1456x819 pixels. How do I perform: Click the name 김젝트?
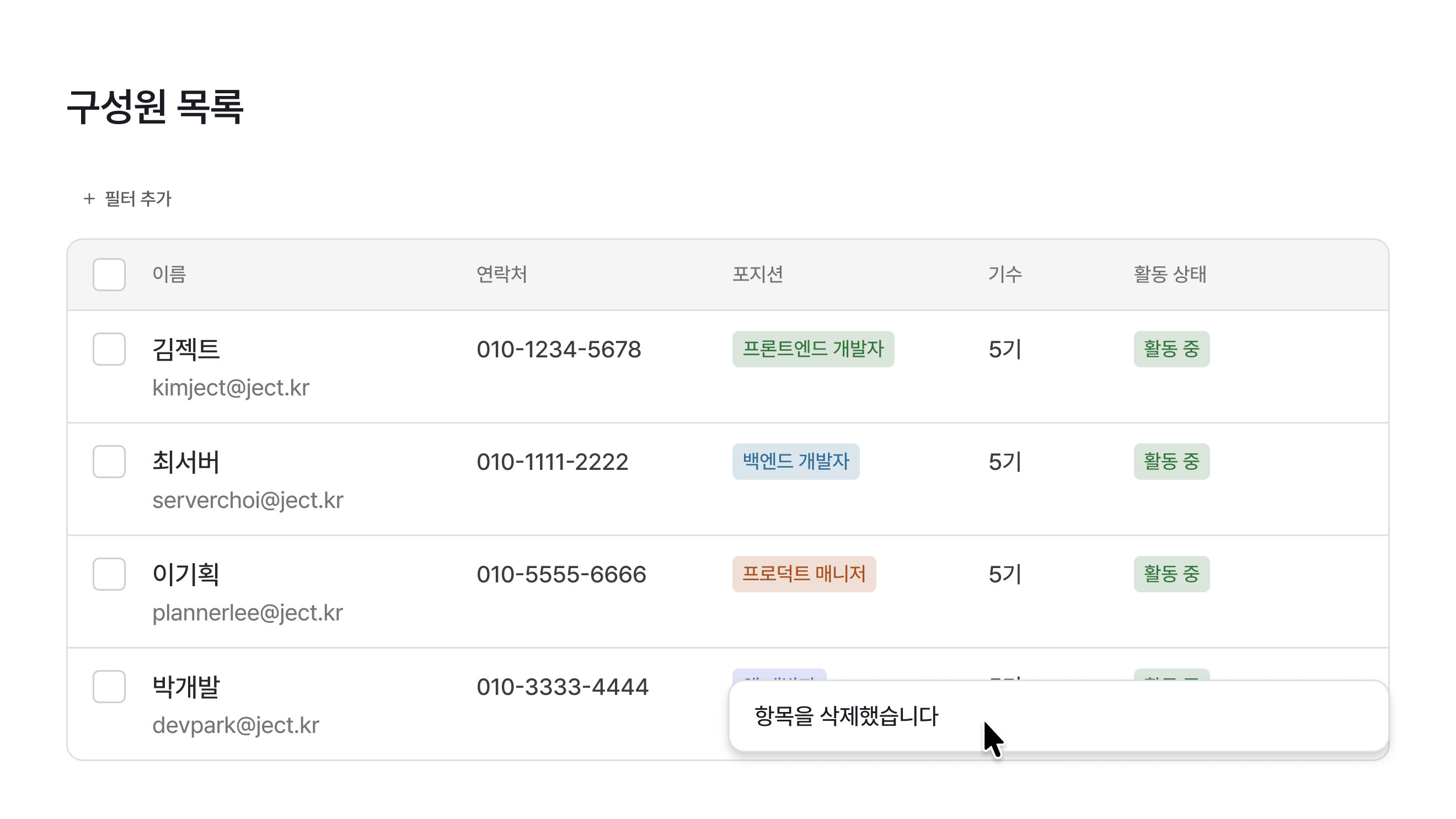pos(186,349)
